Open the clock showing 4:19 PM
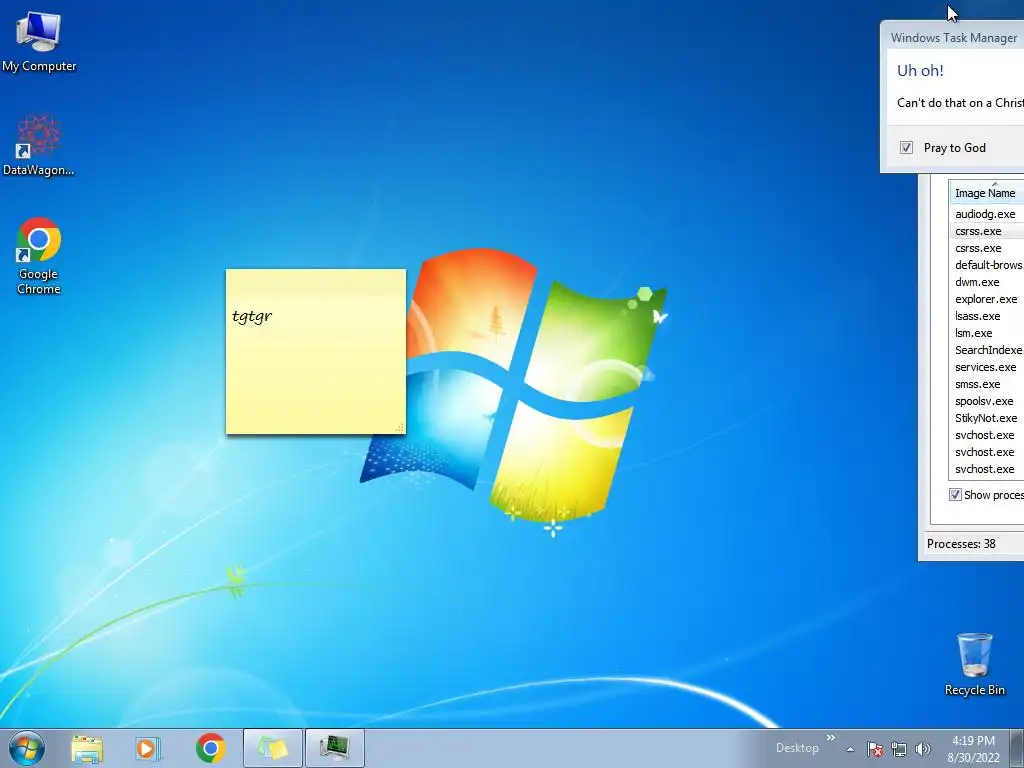1024x768 pixels. click(x=973, y=749)
